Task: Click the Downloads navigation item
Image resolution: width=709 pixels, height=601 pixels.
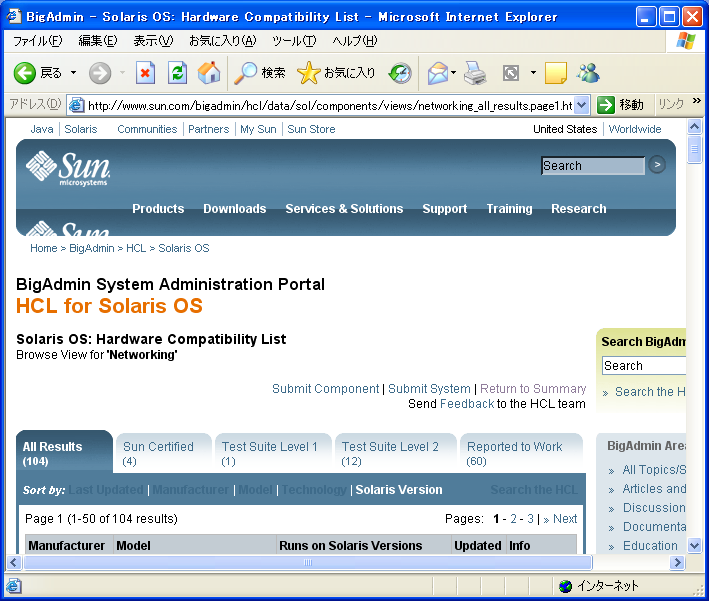Action: coord(235,208)
